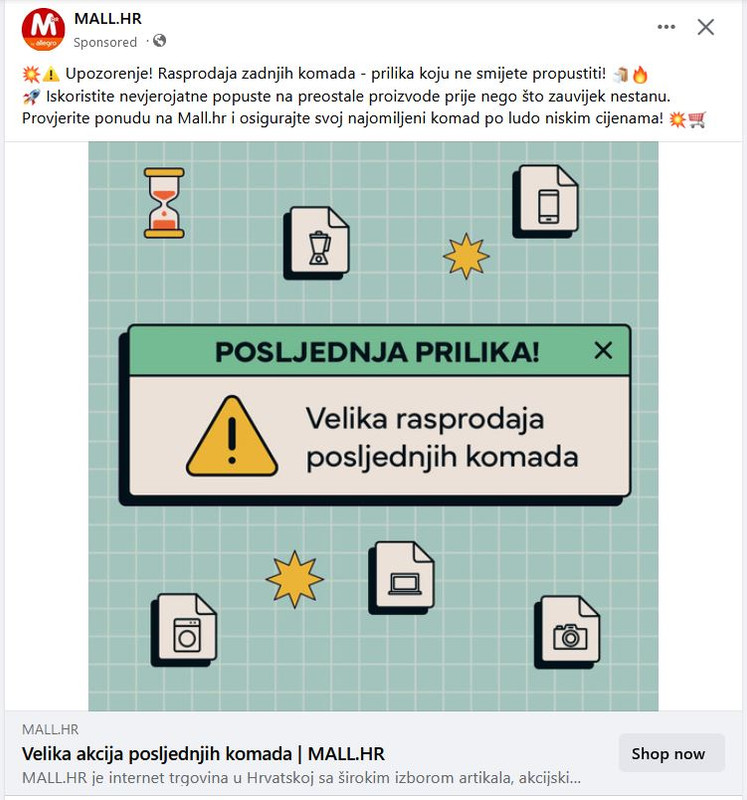
Task: Click the MALL.HR profile logo
Action: 43,30
